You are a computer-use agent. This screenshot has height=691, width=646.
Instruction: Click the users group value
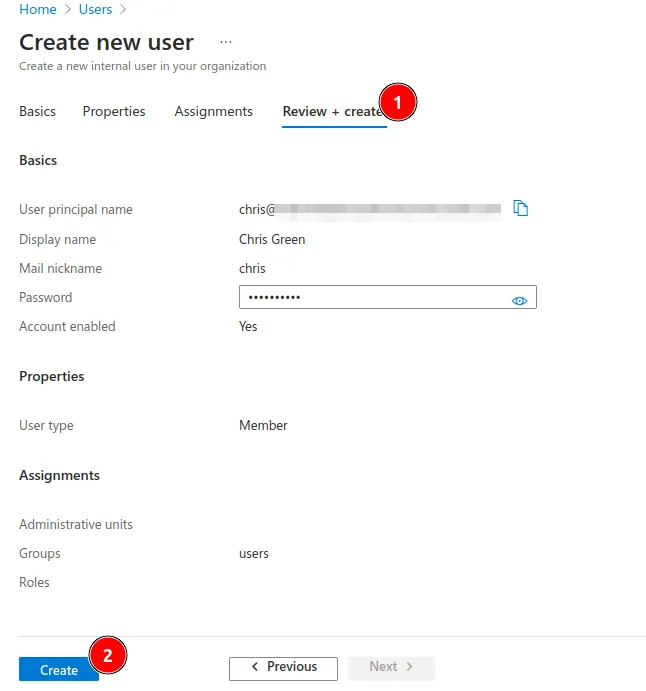(254, 553)
